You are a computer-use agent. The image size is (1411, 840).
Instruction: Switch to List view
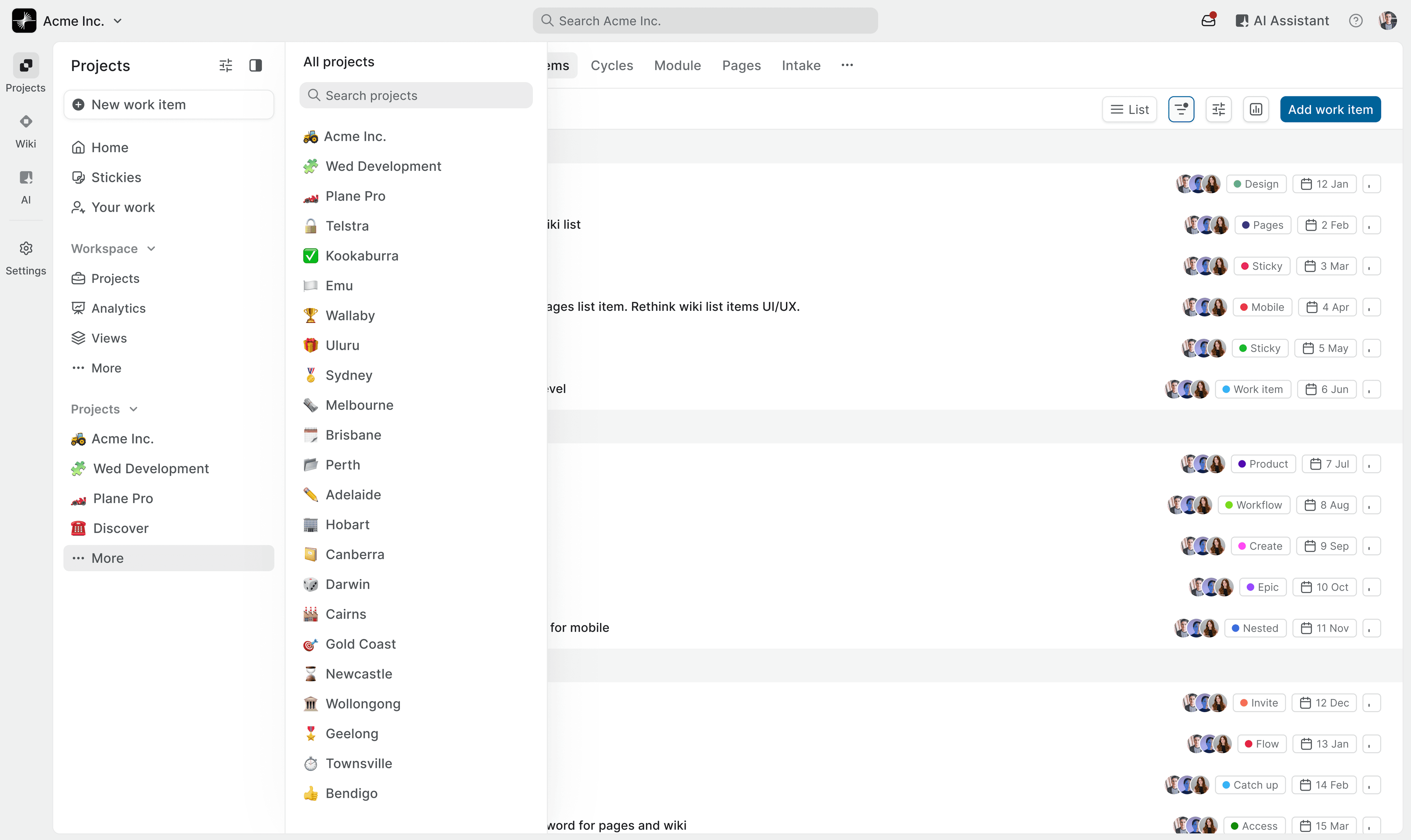pyautogui.click(x=1129, y=109)
